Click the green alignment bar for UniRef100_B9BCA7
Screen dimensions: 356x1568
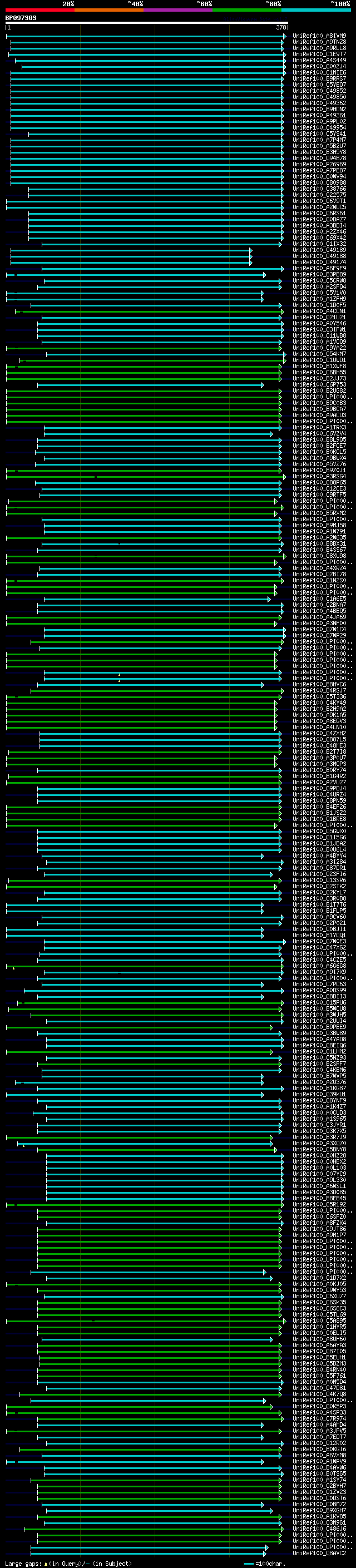click(144, 409)
